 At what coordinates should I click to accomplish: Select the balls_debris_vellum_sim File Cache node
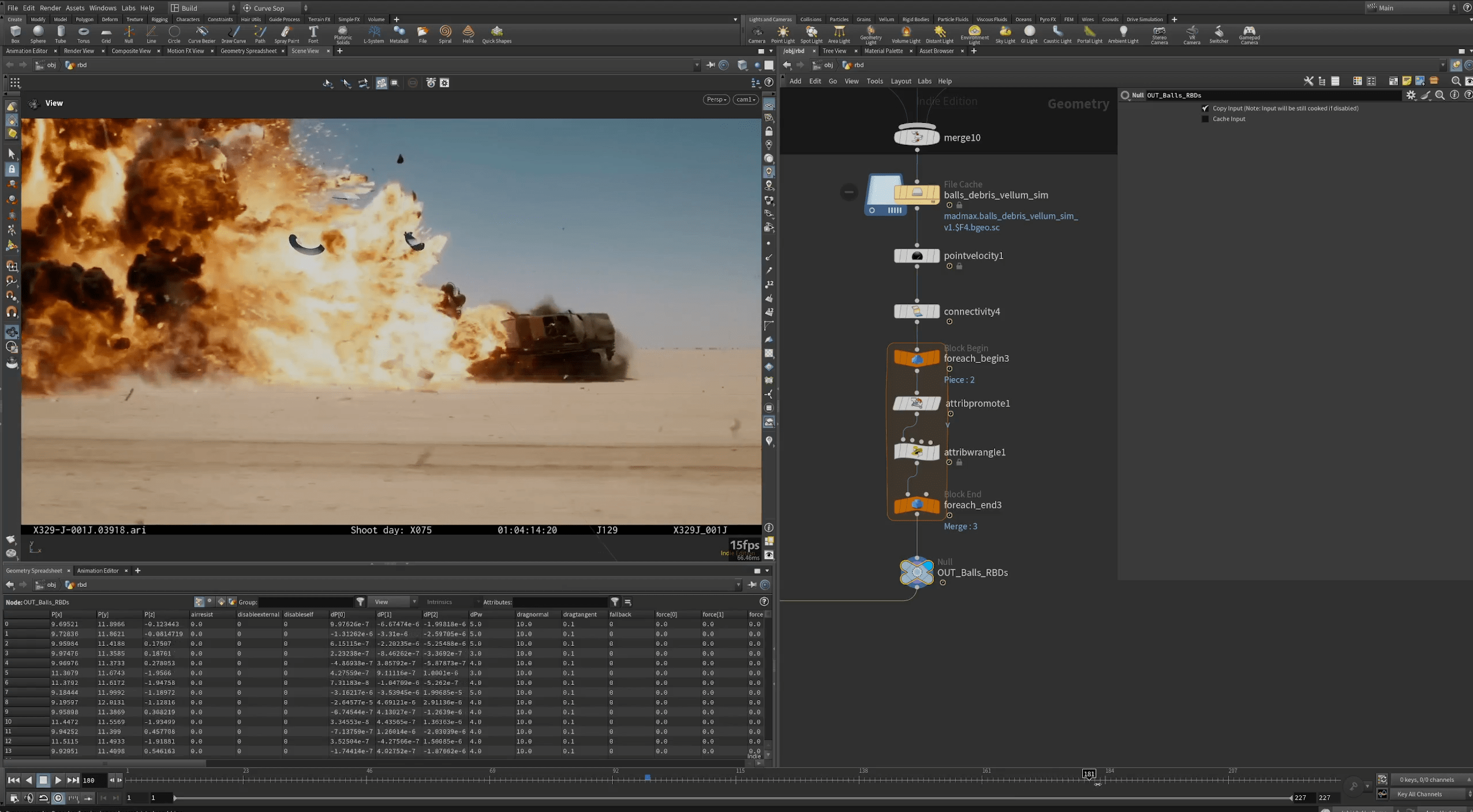coord(917,194)
